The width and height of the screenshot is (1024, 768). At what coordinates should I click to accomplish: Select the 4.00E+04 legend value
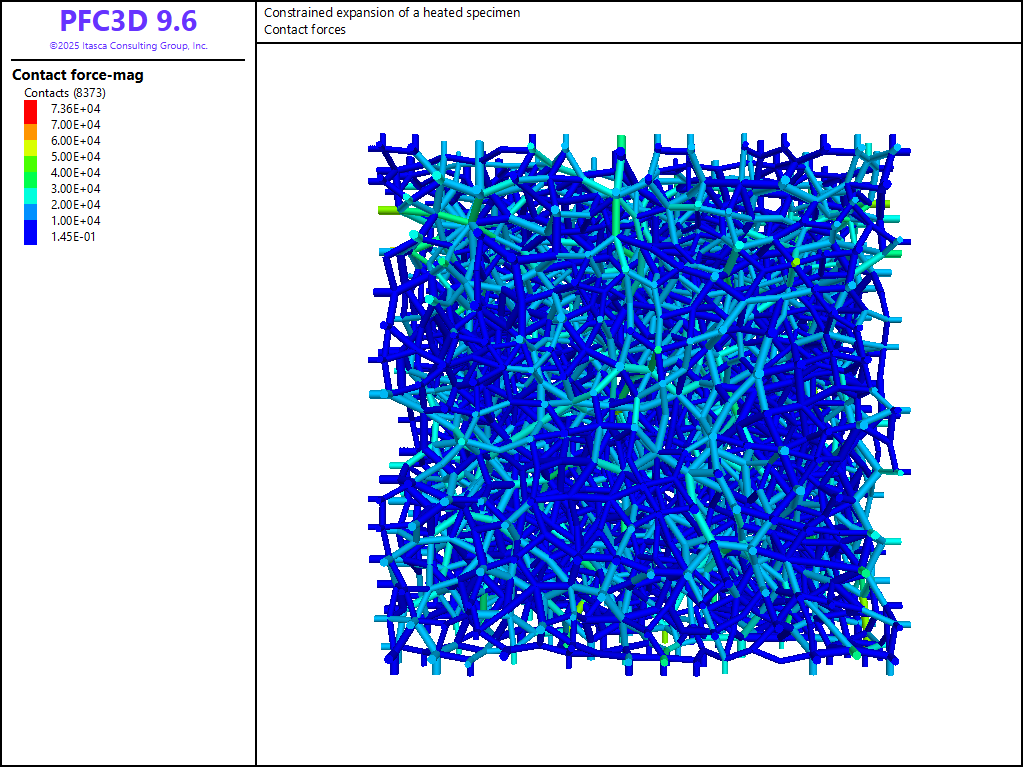76,173
